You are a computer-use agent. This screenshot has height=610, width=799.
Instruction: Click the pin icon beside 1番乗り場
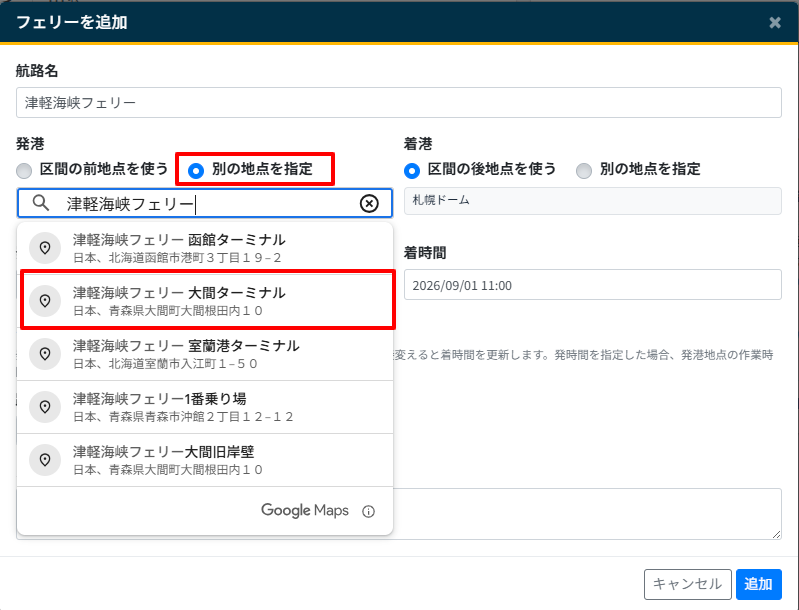[45, 407]
